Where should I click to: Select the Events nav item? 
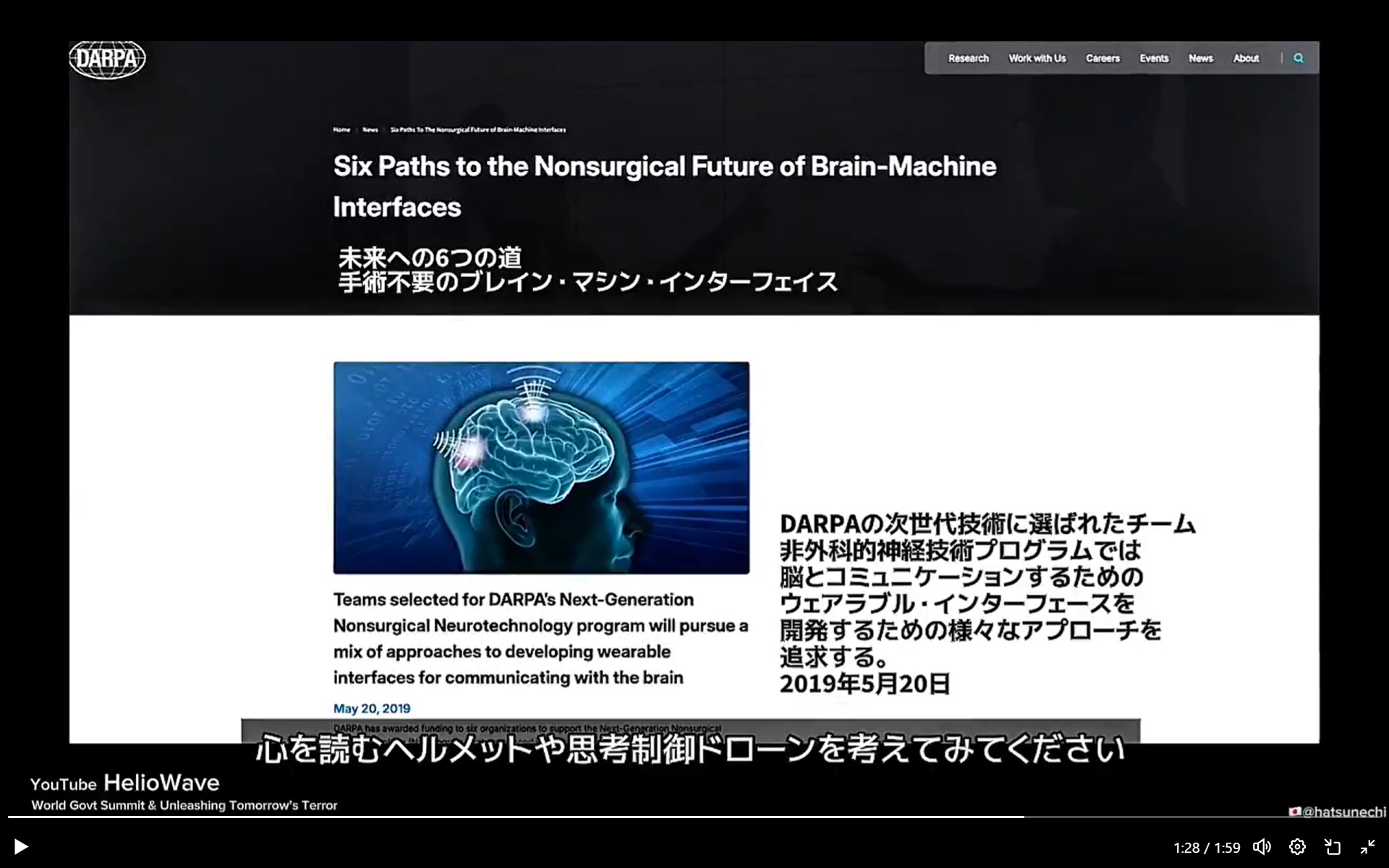pos(1154,59)
